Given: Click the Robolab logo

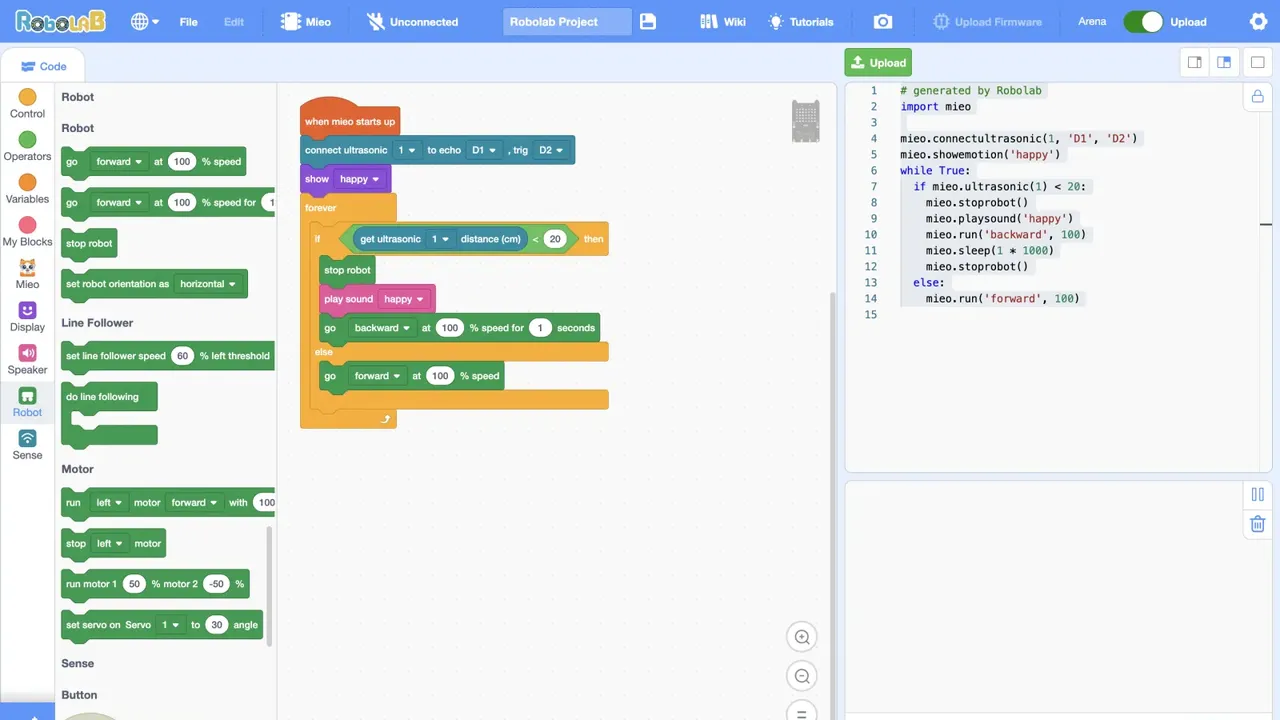Looking at the screenshot, I should point(60,21).
